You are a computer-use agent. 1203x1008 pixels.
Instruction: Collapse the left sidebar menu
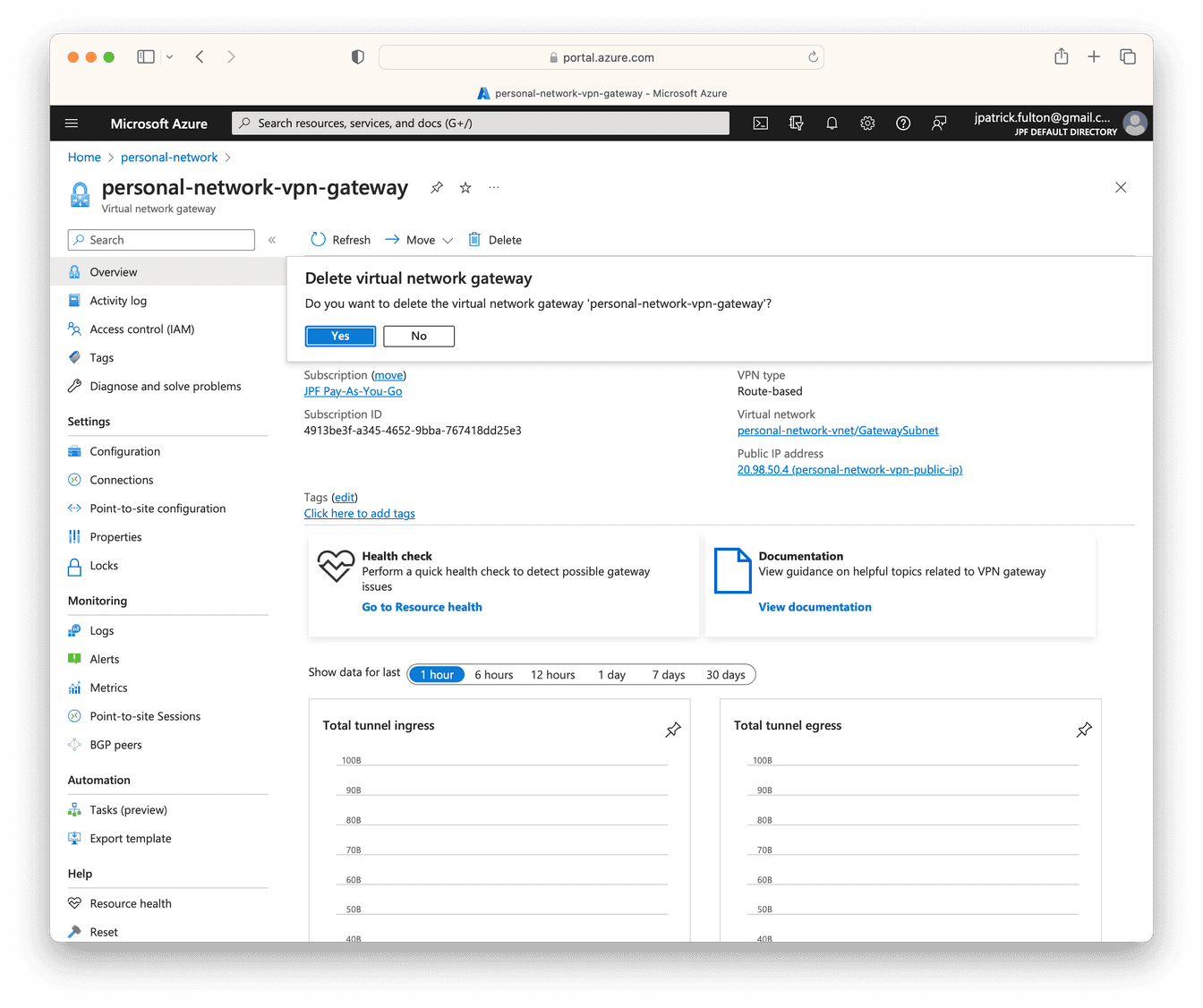[x=272, y=240]
